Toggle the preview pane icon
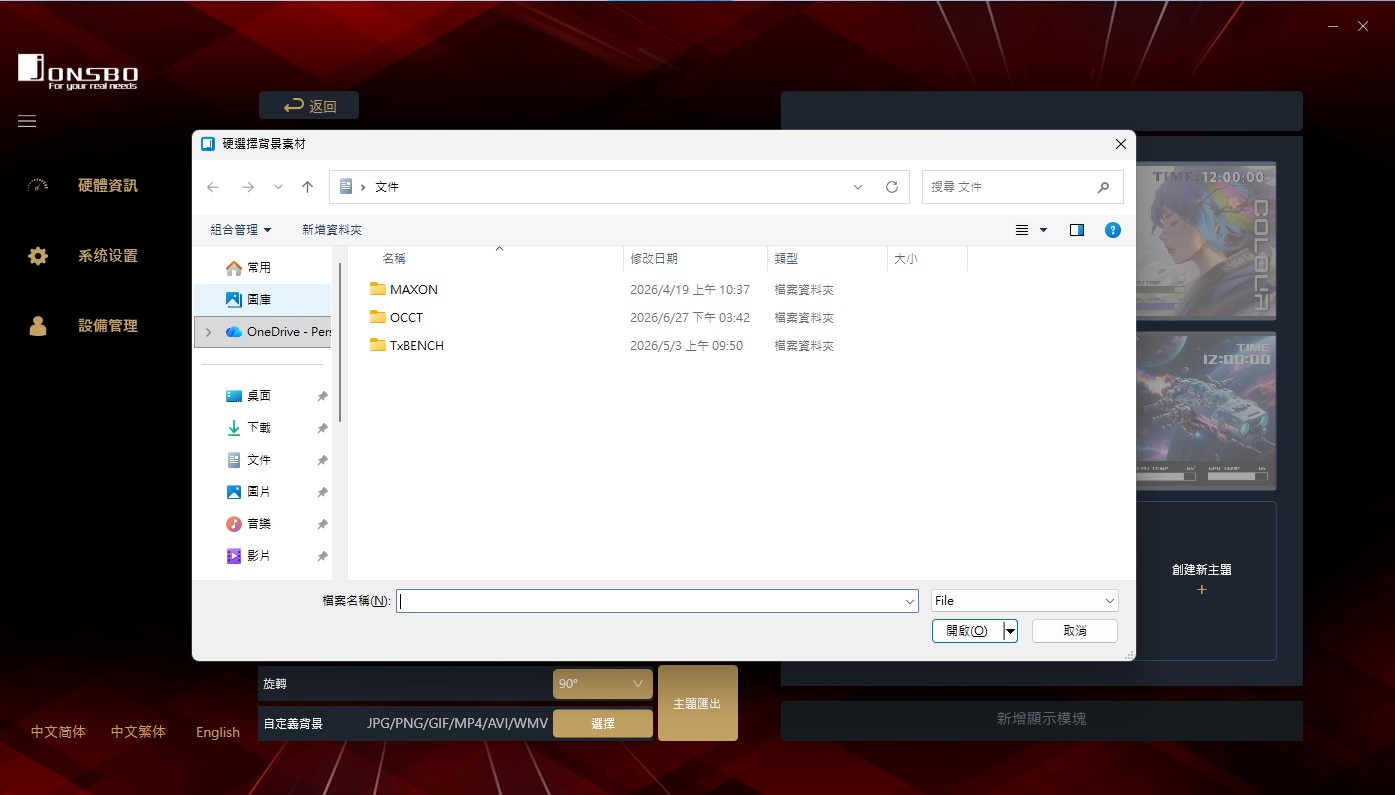The image size is (1395, 795). coord(1077,230)
